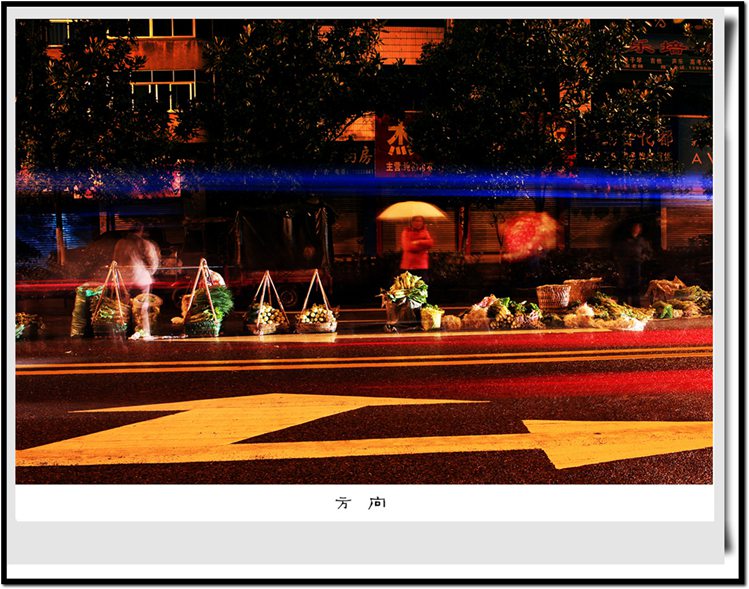Click the green sack at the left curb
This screenshot has width=749, height=589.
coord(82,310)
